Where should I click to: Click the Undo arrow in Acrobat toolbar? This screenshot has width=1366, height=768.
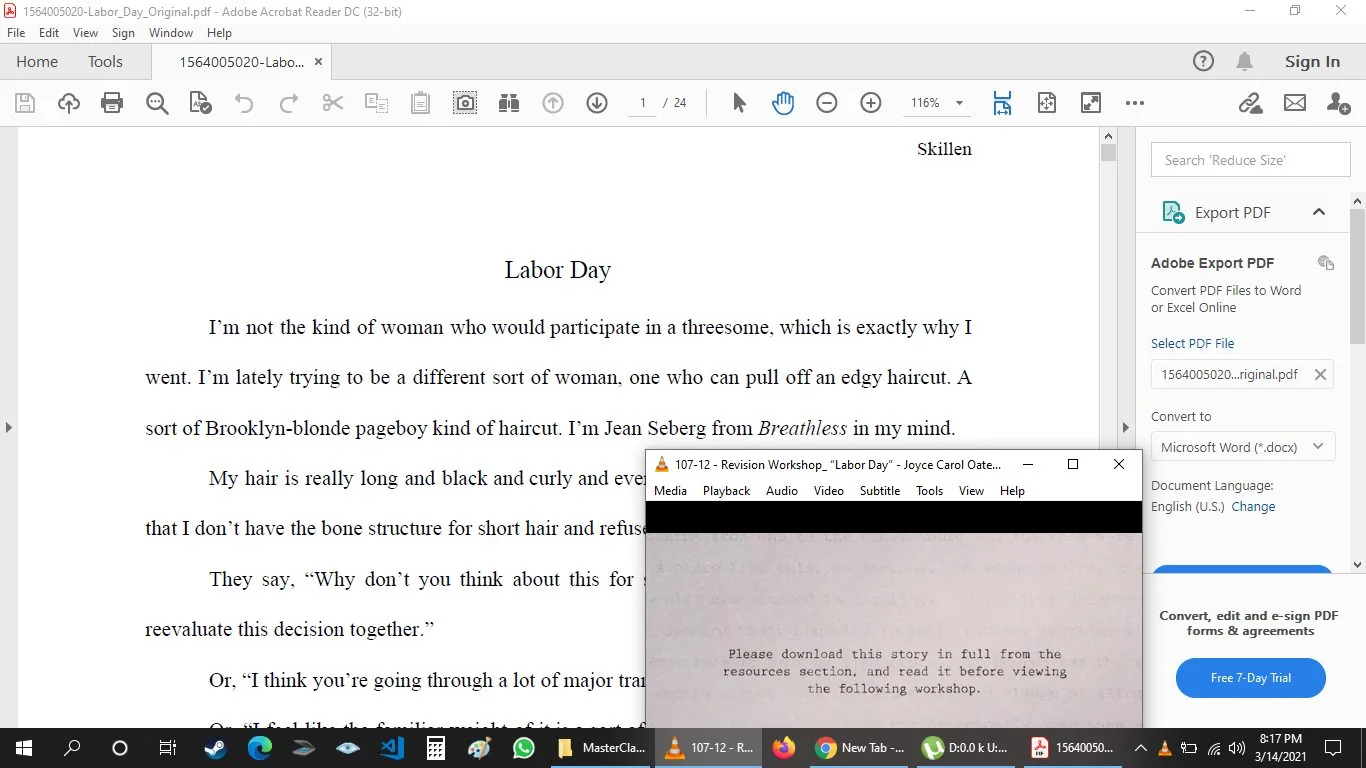point(244,103)
